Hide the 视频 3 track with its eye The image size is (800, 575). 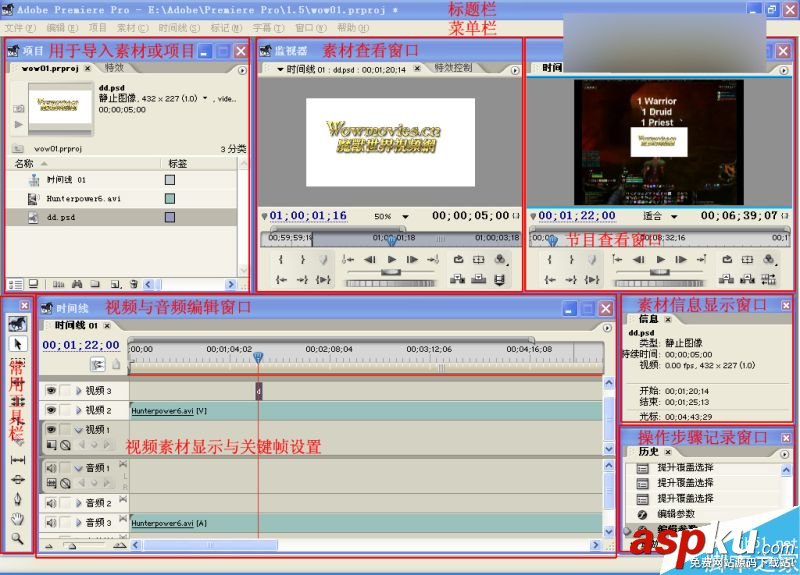(x=51, y=390)
